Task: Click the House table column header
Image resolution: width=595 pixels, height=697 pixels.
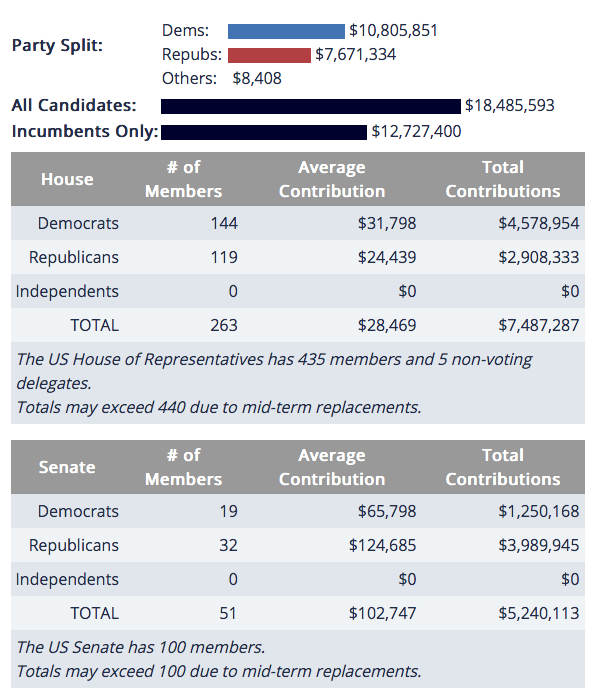Action: tap(67, 179)
